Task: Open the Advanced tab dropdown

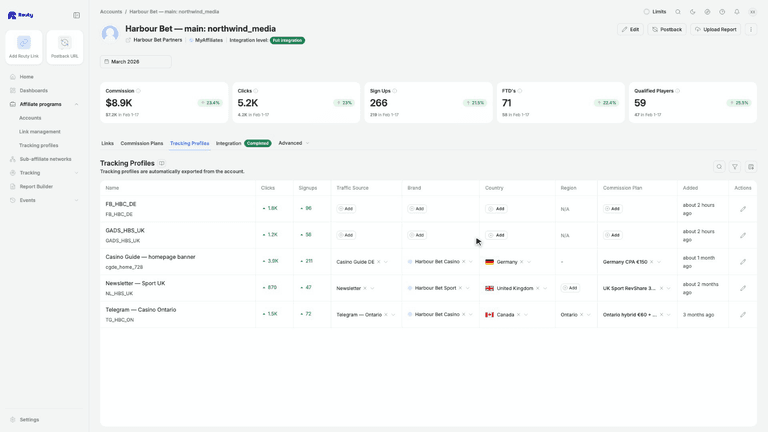Action: click(294, 143)
